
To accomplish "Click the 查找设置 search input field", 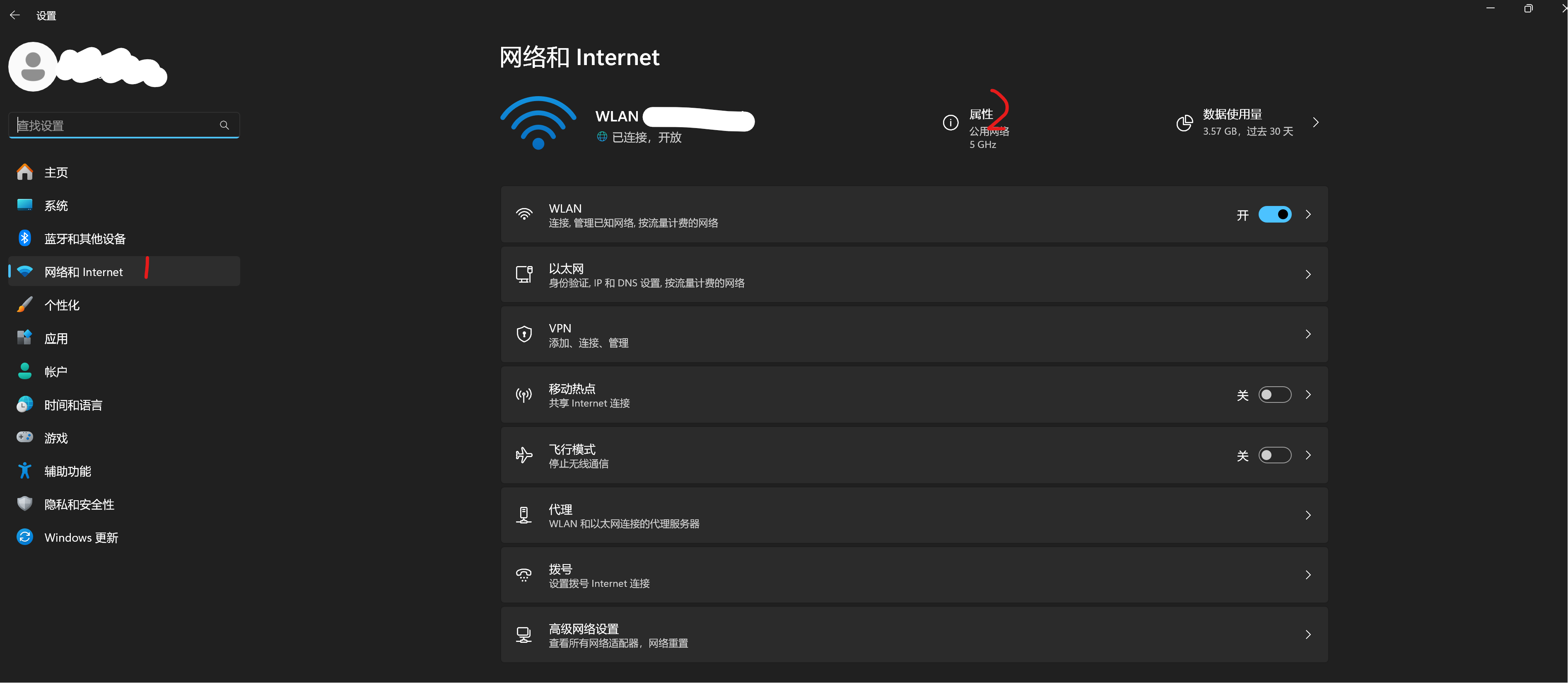I will [124, 125].
